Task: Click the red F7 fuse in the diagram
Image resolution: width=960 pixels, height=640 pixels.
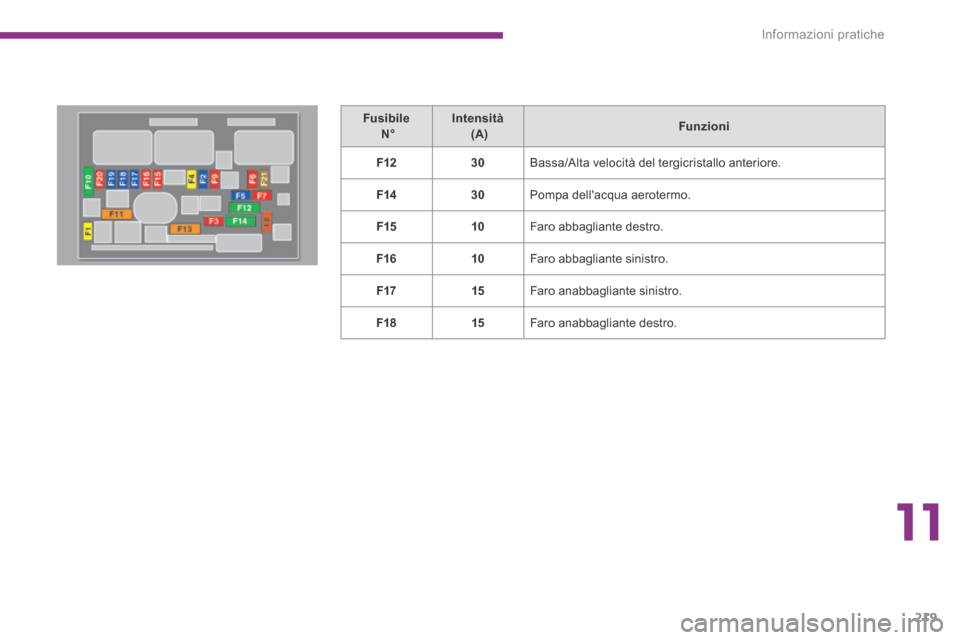Action: click(262, 196)
